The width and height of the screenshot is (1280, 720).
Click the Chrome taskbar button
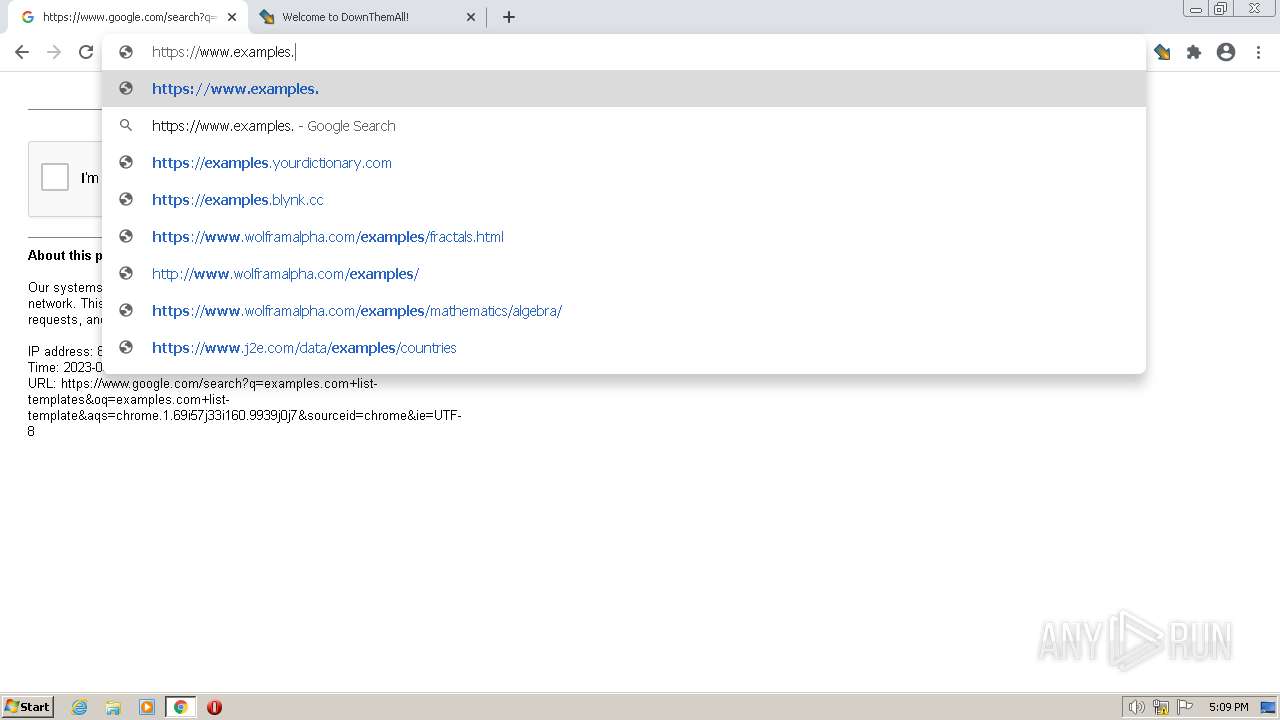(180, 707)
